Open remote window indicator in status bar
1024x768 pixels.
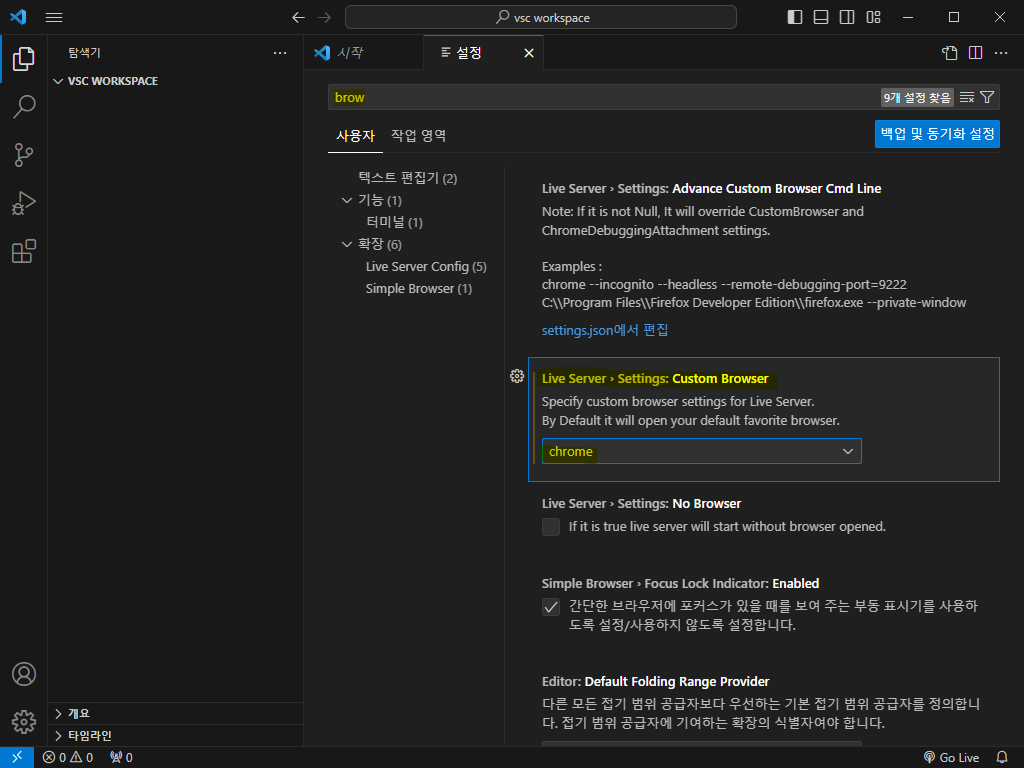(17, 757)
